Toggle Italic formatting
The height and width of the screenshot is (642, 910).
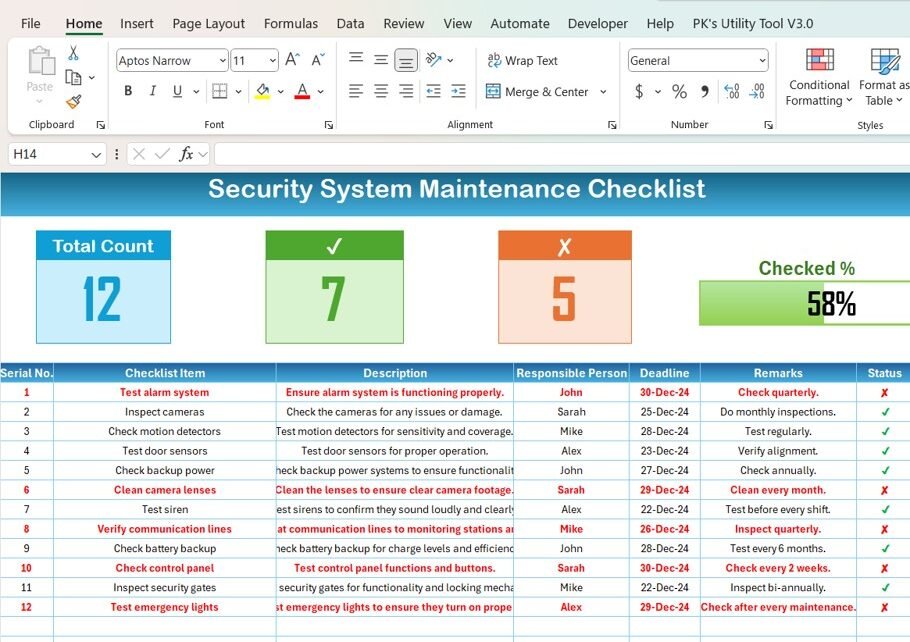pyautogui.click(x=153, y=92)
